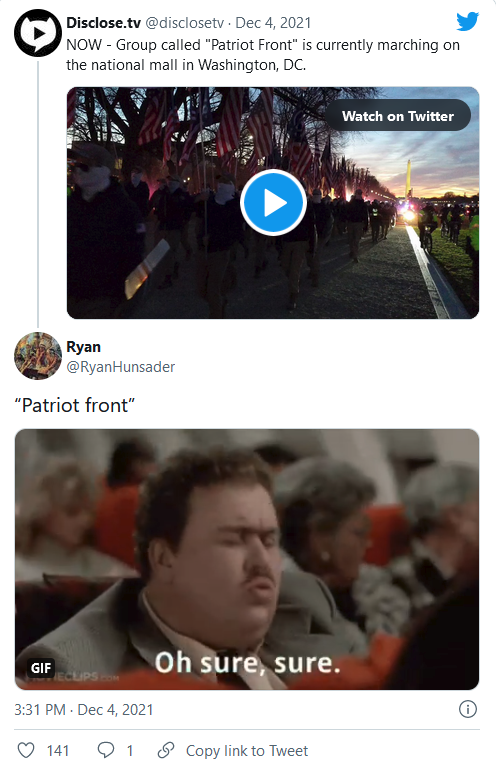Click the GIF badge on image
Image resolution: width=496 pixels, height=768 pixels.
click(41, 668)
